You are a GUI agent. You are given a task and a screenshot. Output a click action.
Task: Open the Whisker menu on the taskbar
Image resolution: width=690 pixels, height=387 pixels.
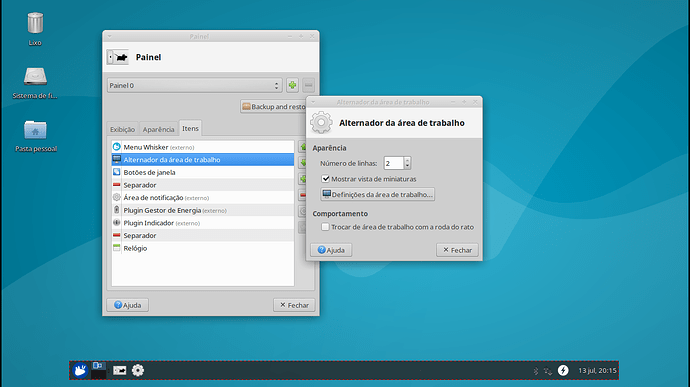click(80, 370)
